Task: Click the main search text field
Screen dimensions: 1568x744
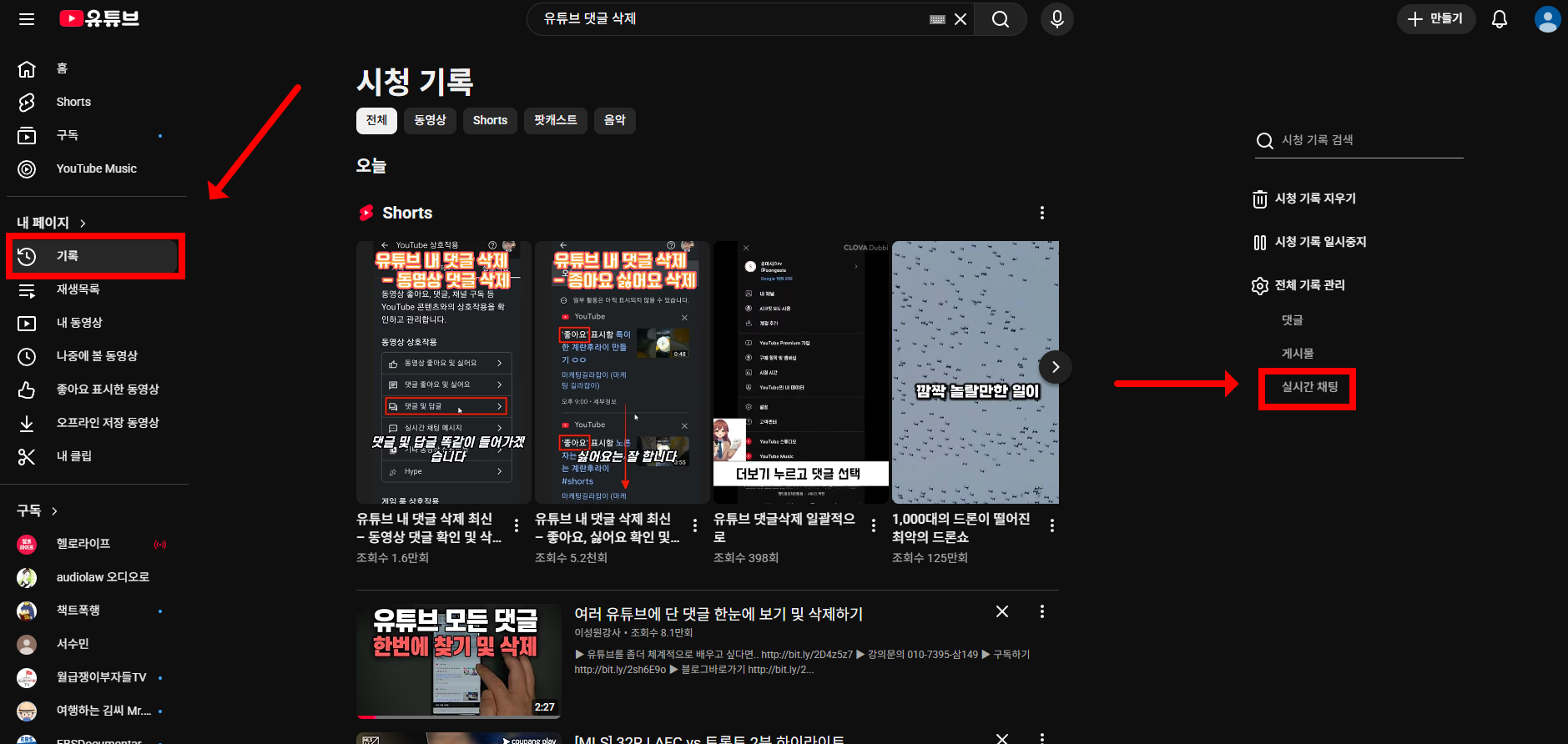Action: (730, 19)
